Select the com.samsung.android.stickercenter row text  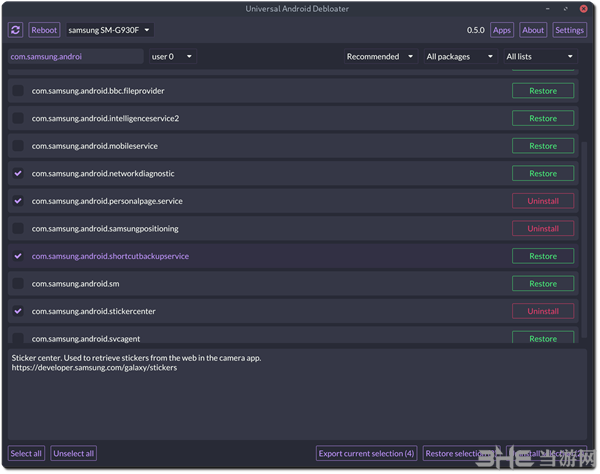pos(93,311)
